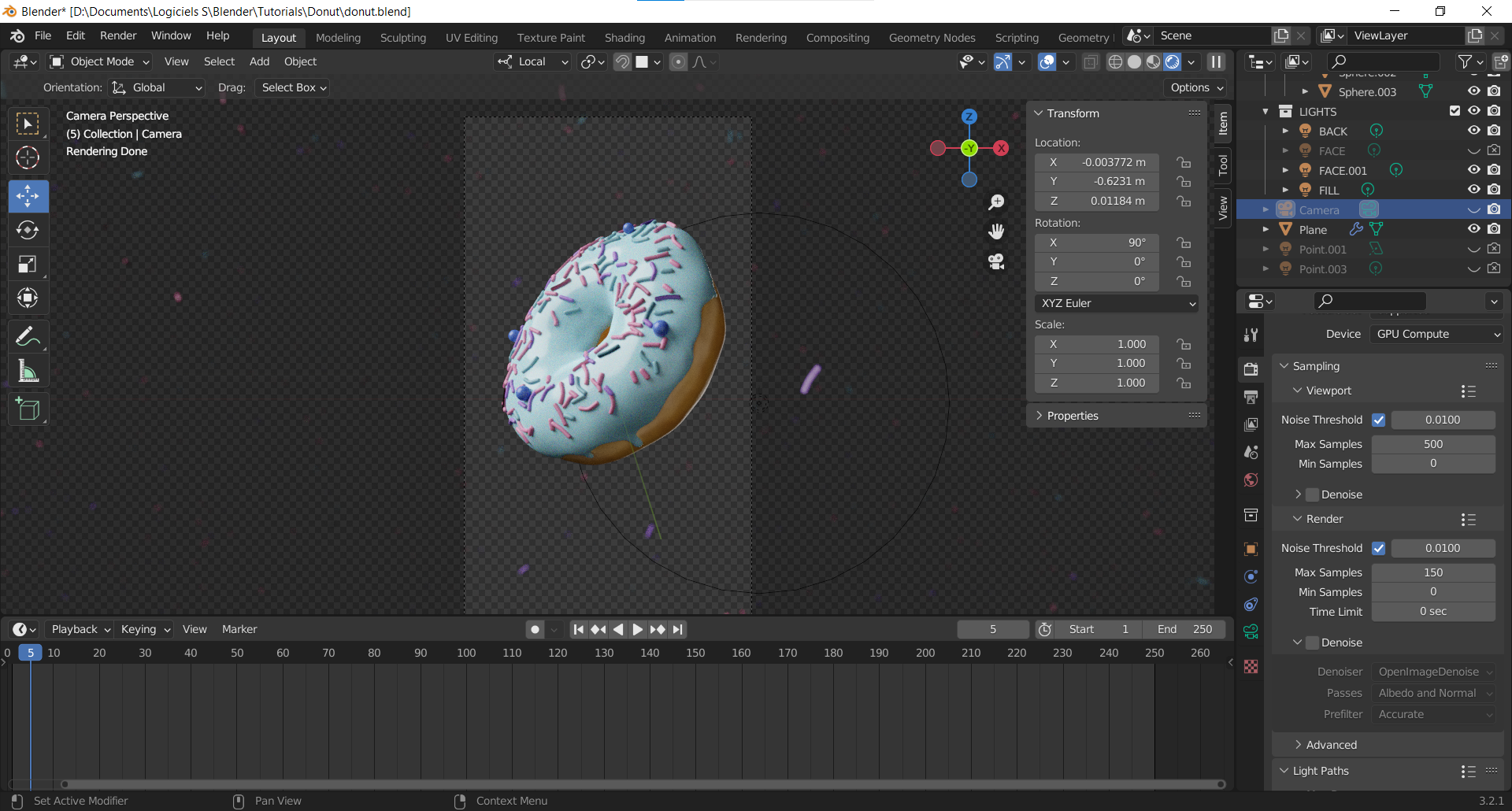The image size is (1512, 811).
Task: Open the Device GPU Compute dropdown
Action: click(x=1437, y=334)
